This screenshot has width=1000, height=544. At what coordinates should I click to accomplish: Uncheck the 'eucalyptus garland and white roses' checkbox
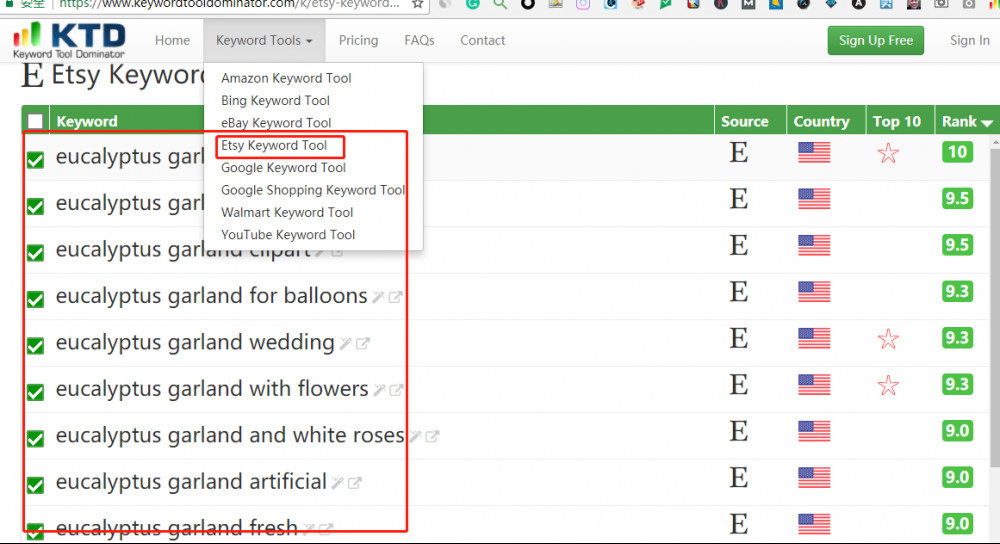(x=36, y=439)
